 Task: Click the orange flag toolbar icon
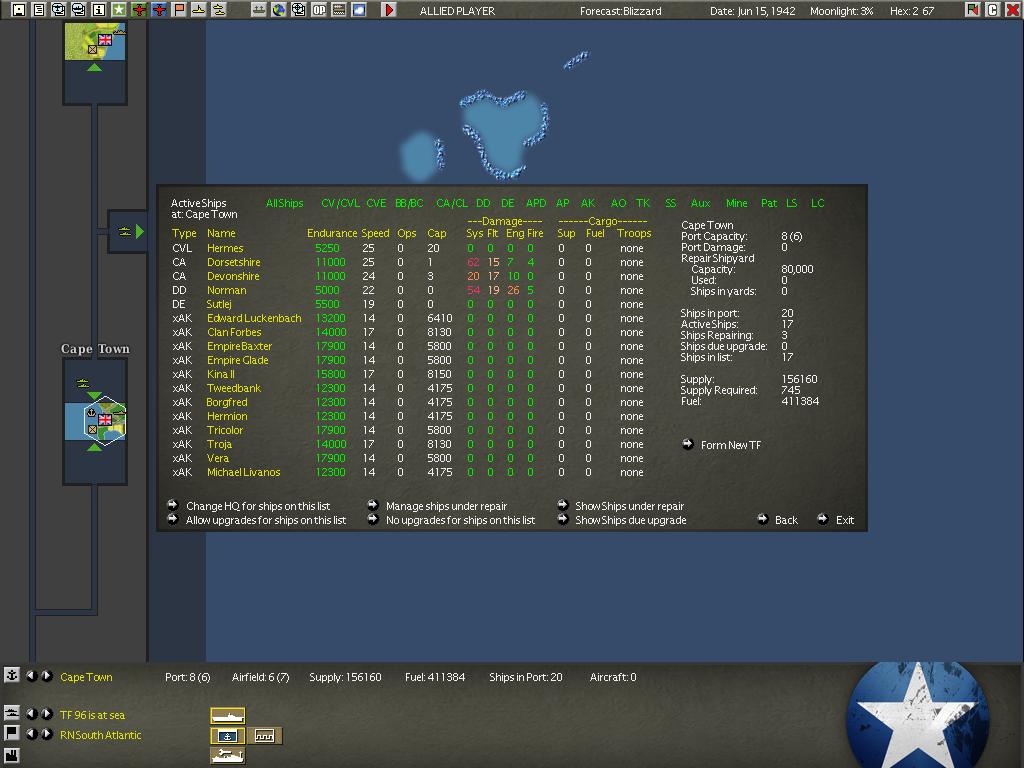179,10
